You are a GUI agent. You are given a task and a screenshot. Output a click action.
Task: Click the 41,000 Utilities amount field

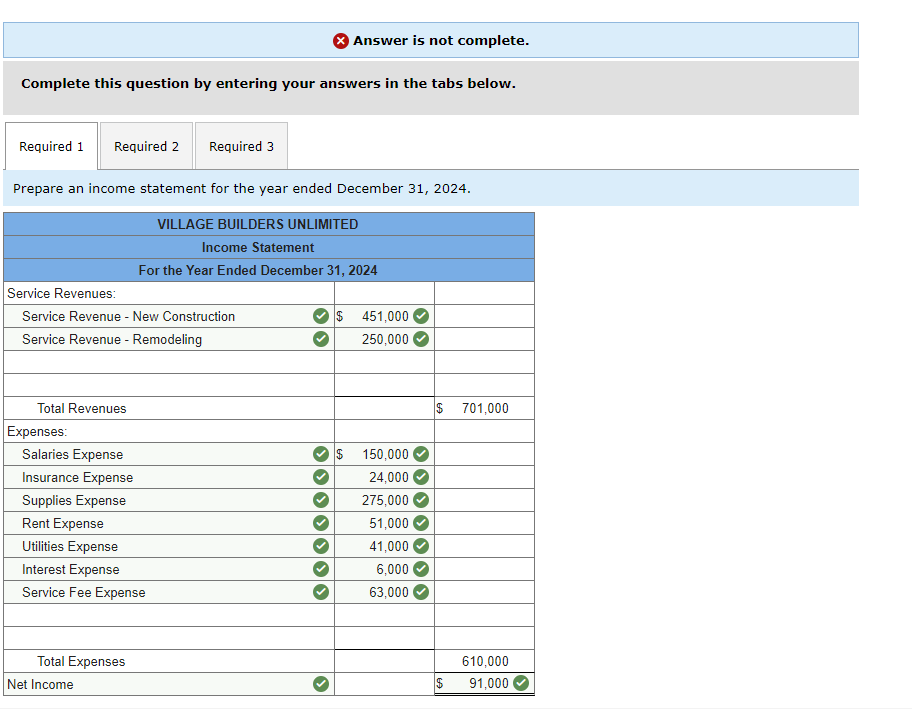tap(384, 546)
